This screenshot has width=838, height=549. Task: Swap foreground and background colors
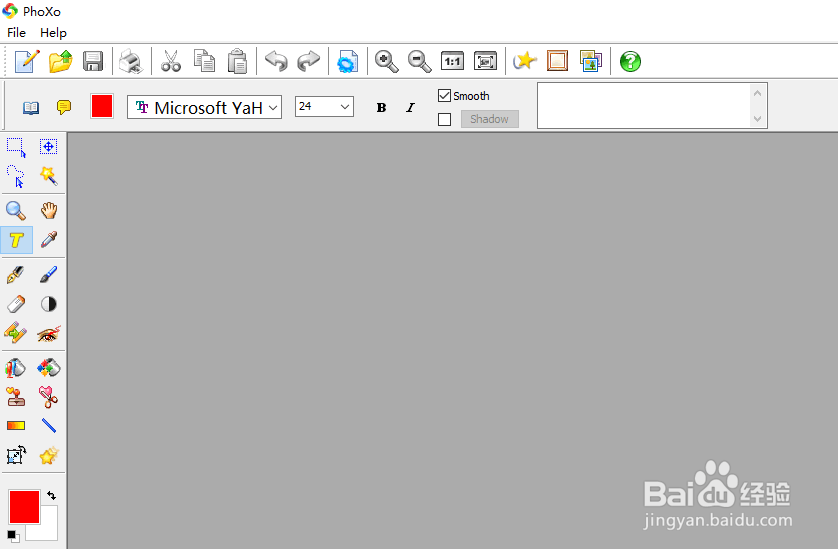[x=51, y=496]
